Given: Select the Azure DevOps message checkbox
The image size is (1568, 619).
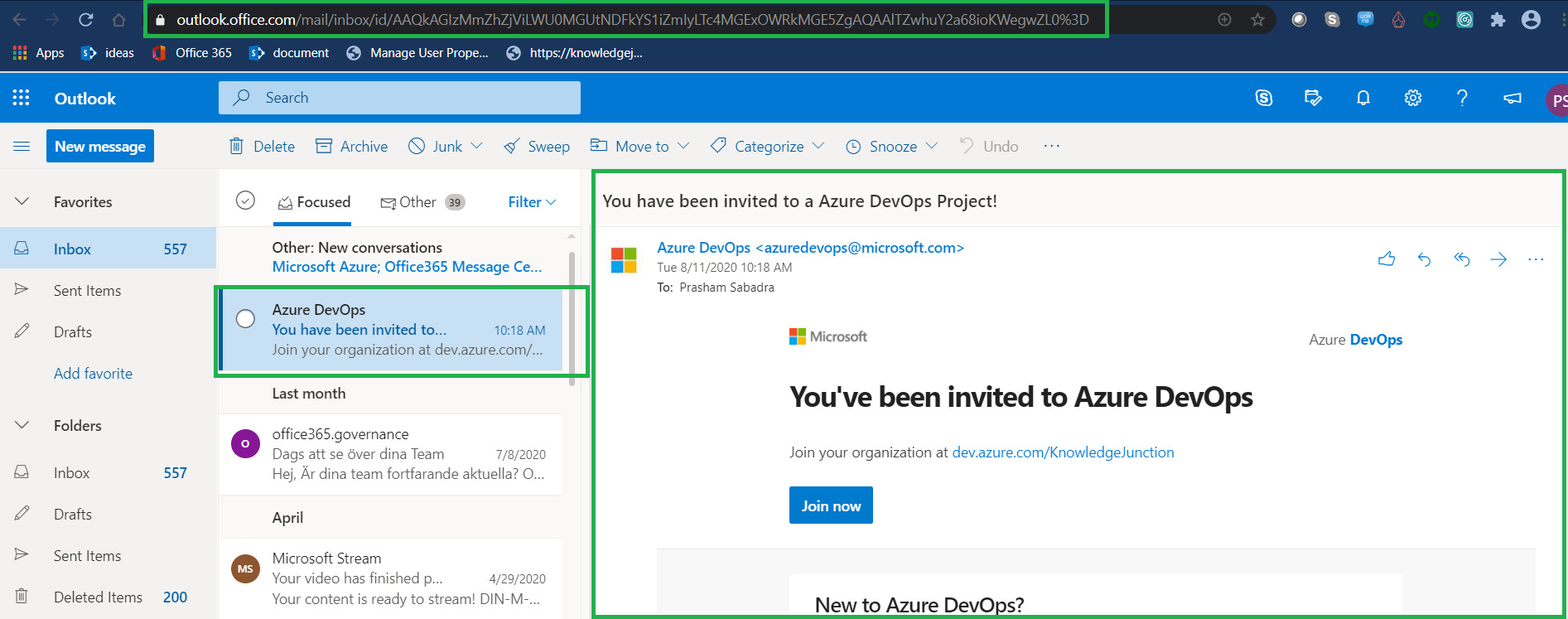Looking at the screenshot, I should coord(245,318).
